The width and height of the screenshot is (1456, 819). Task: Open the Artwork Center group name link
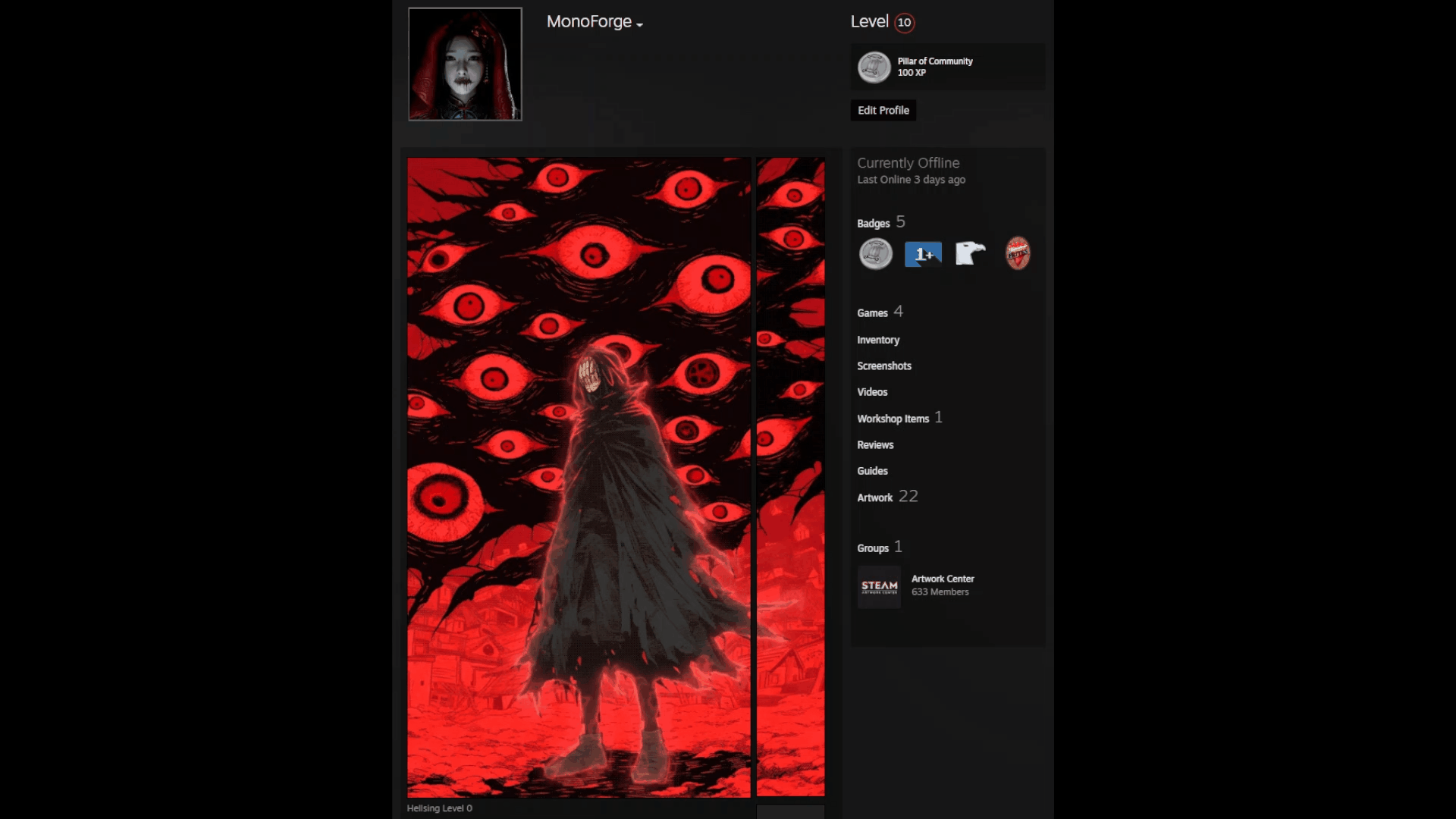pyautogui.click(x=943, y=579)
